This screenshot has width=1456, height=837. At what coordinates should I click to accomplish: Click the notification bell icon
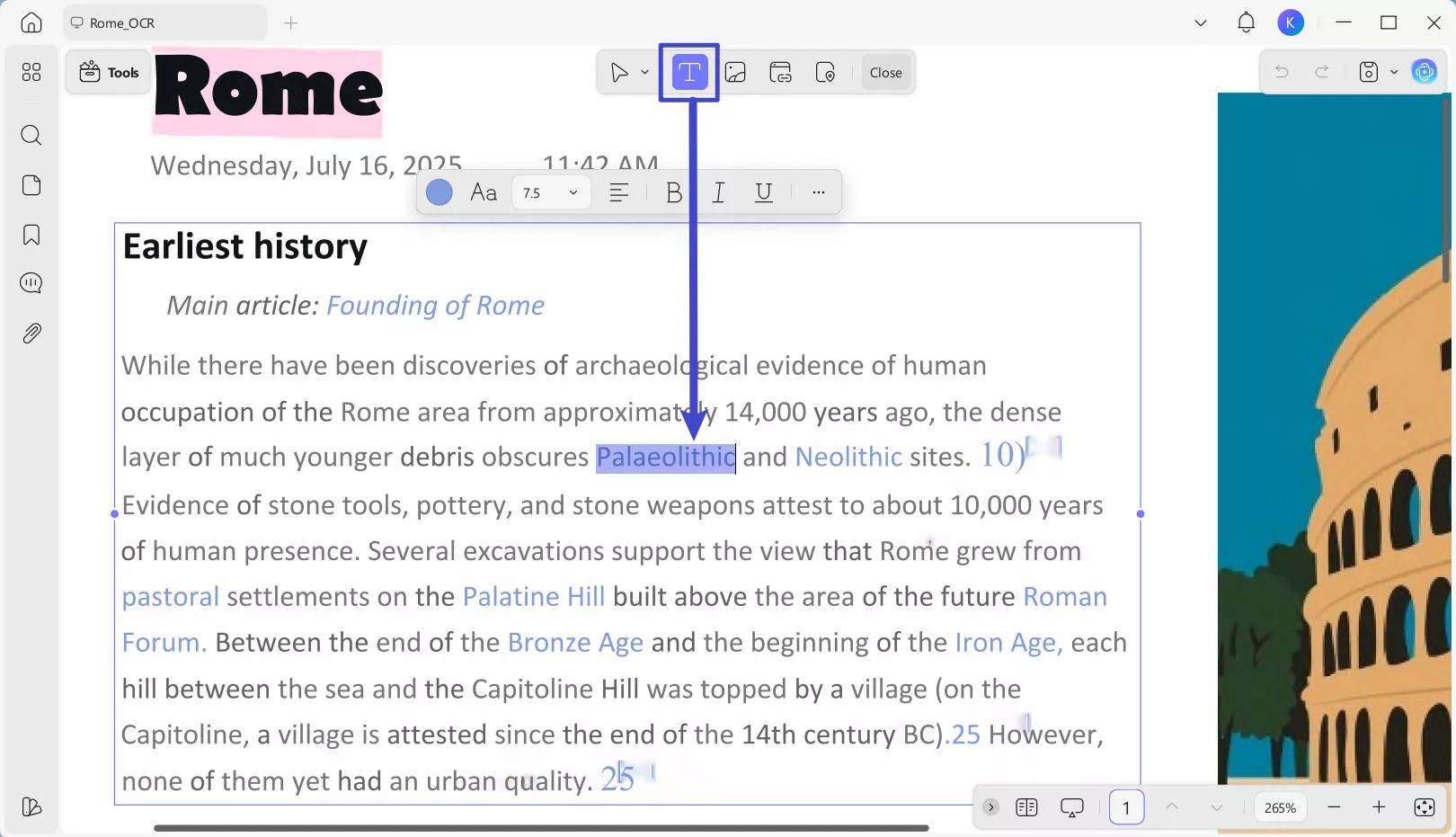[x=1246, y=23]
